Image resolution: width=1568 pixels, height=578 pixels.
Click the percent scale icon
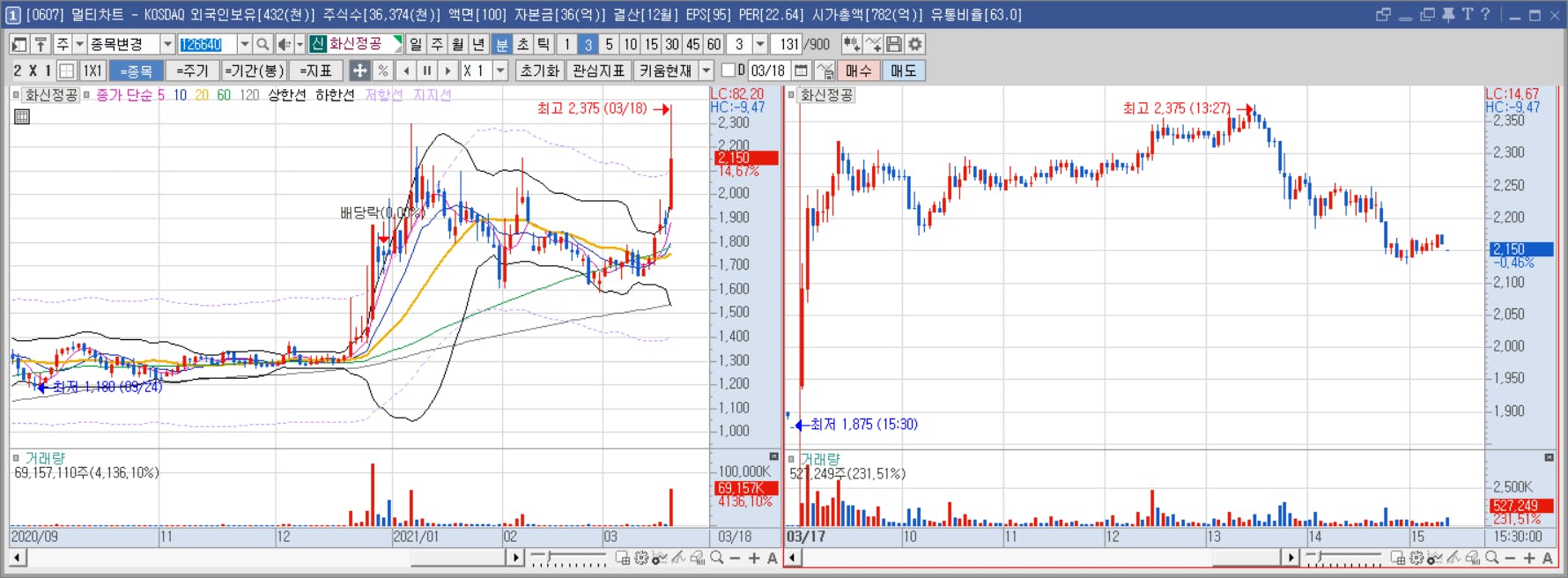point(382,70)
